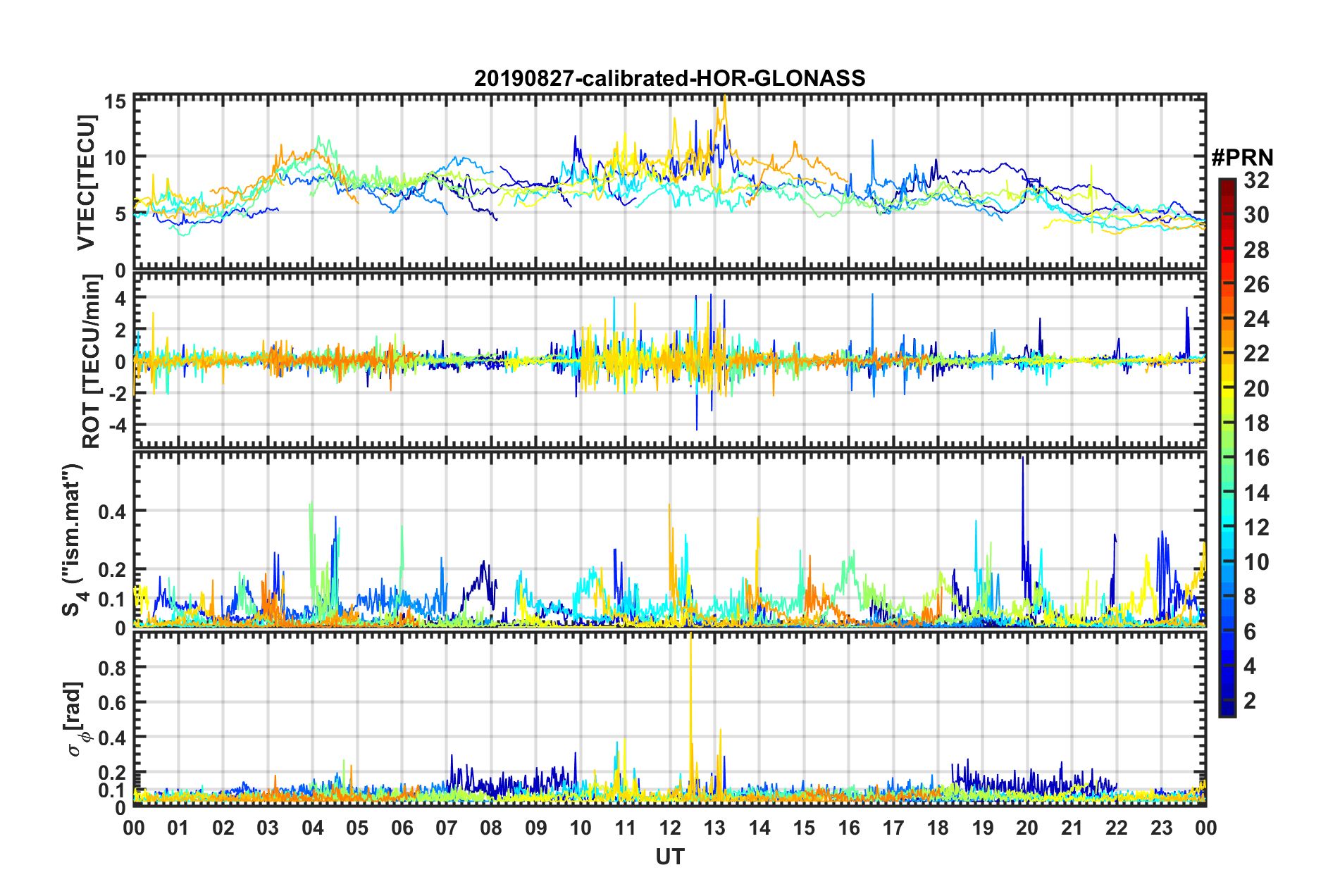Click the "13" hour label on the UT axis
Image resolution: width=1340 pixels, height=896 pixels.
point(714,828)
